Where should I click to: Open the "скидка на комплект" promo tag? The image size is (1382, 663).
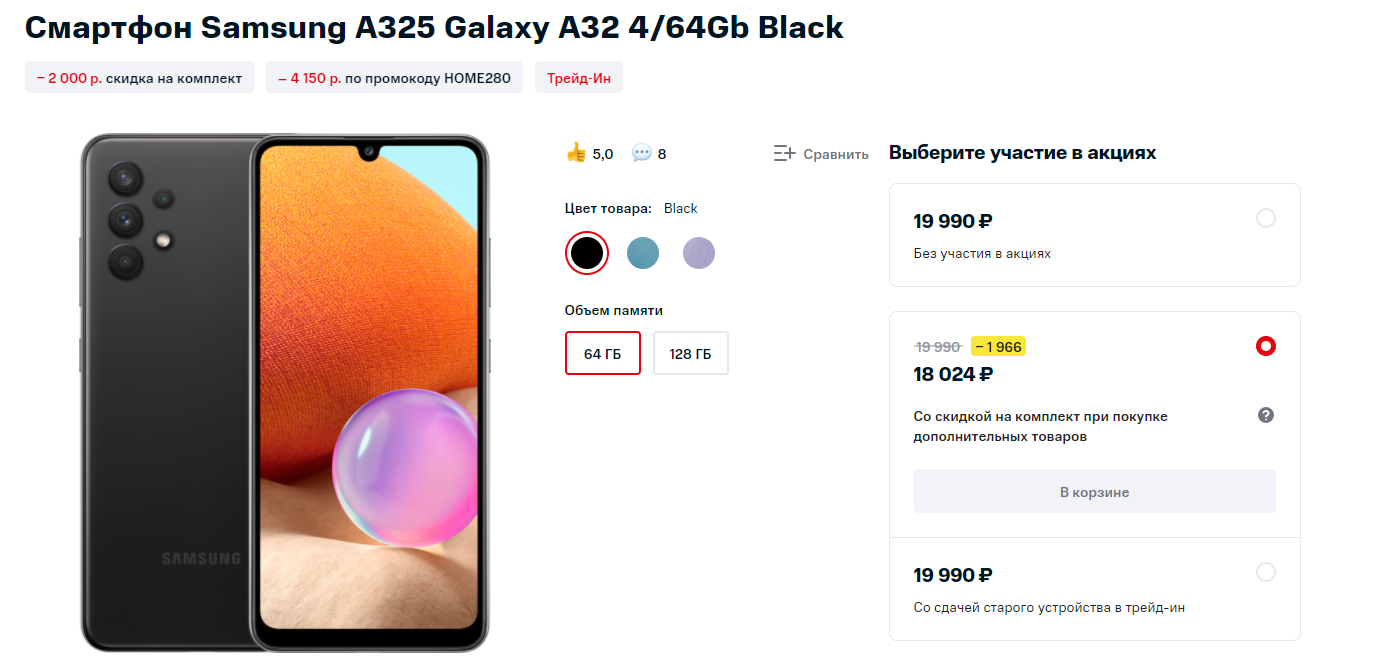coord(140,78)
